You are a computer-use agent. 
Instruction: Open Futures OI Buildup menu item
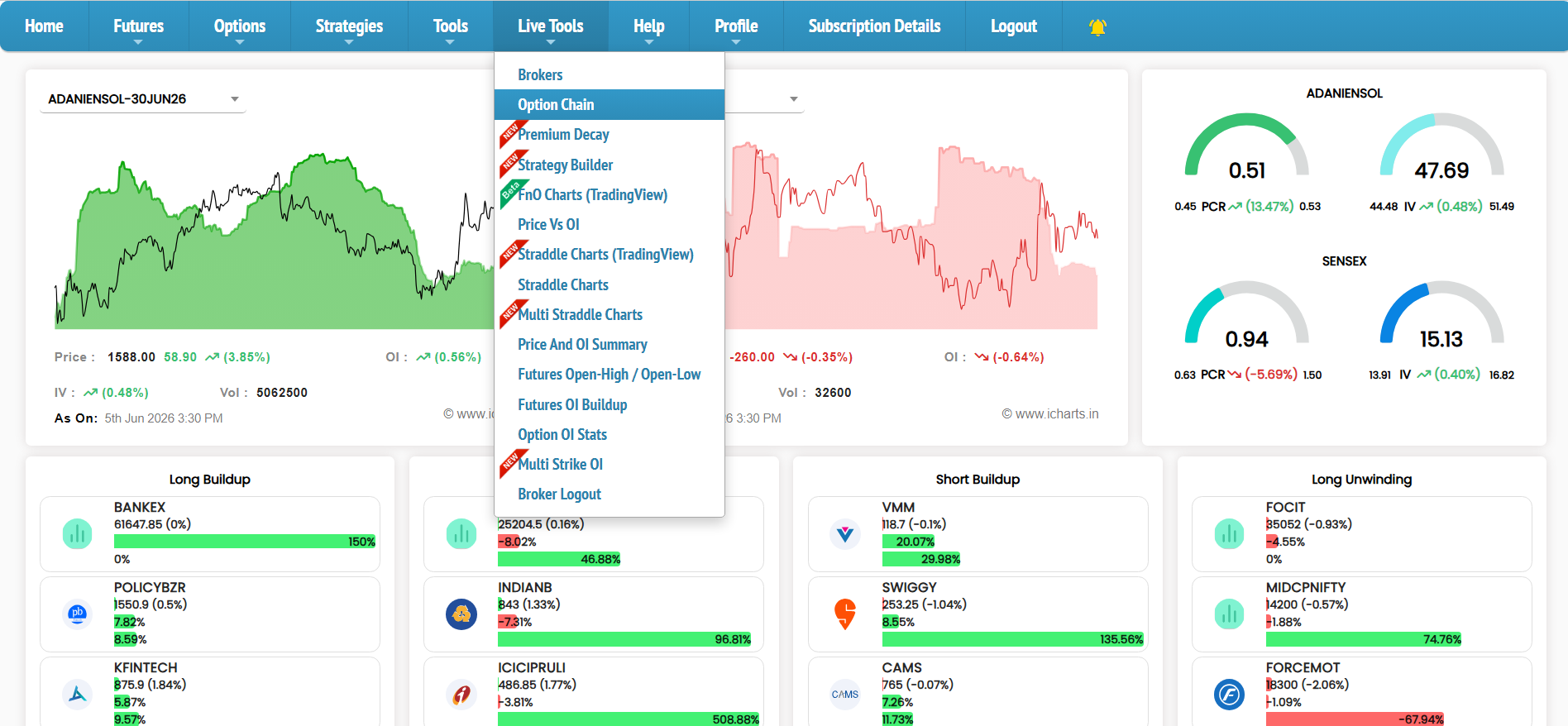[610, 405]
